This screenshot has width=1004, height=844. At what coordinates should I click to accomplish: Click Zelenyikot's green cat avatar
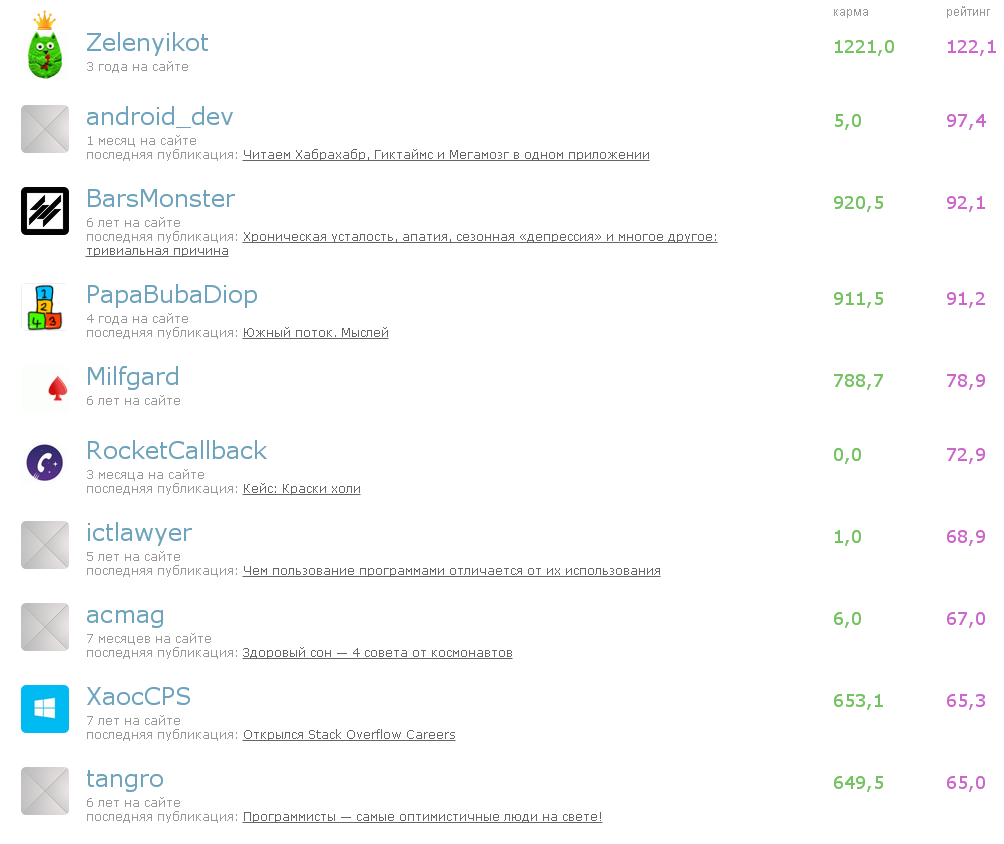click(45, 49)
